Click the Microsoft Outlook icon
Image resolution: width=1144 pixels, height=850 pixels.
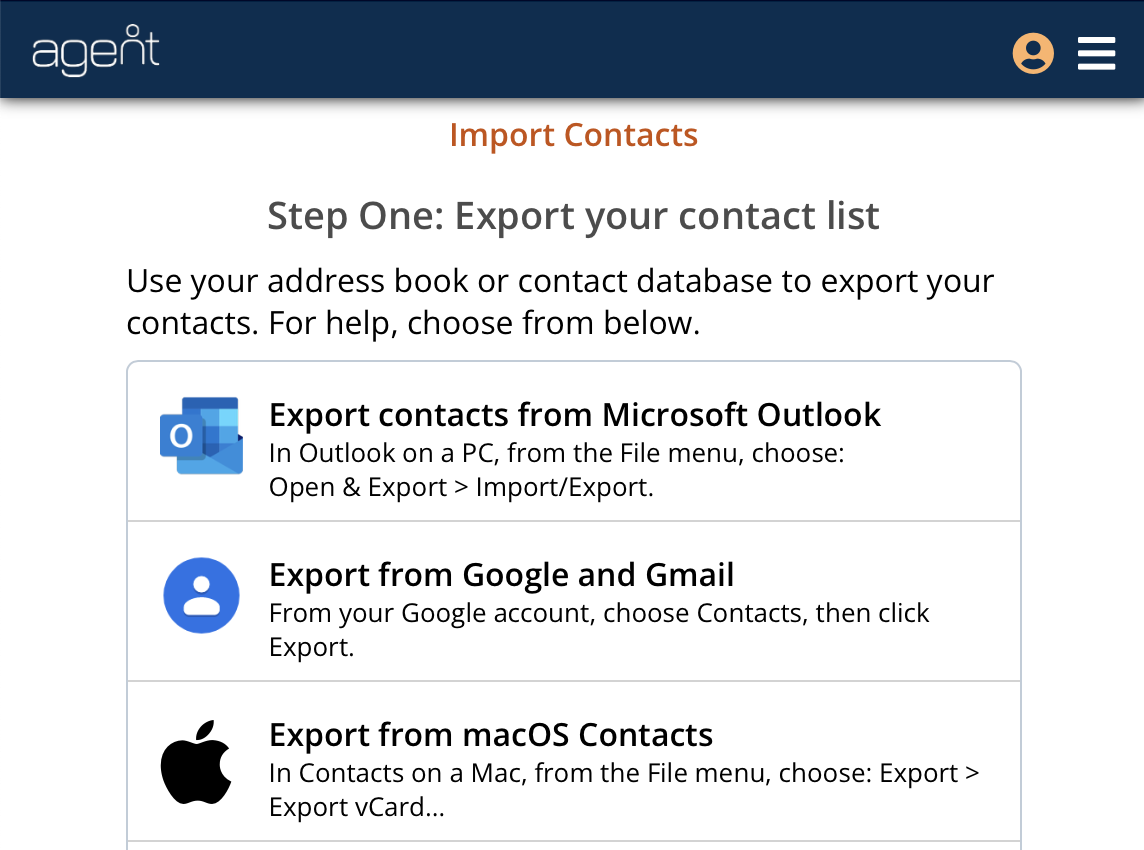pos(201,436)
